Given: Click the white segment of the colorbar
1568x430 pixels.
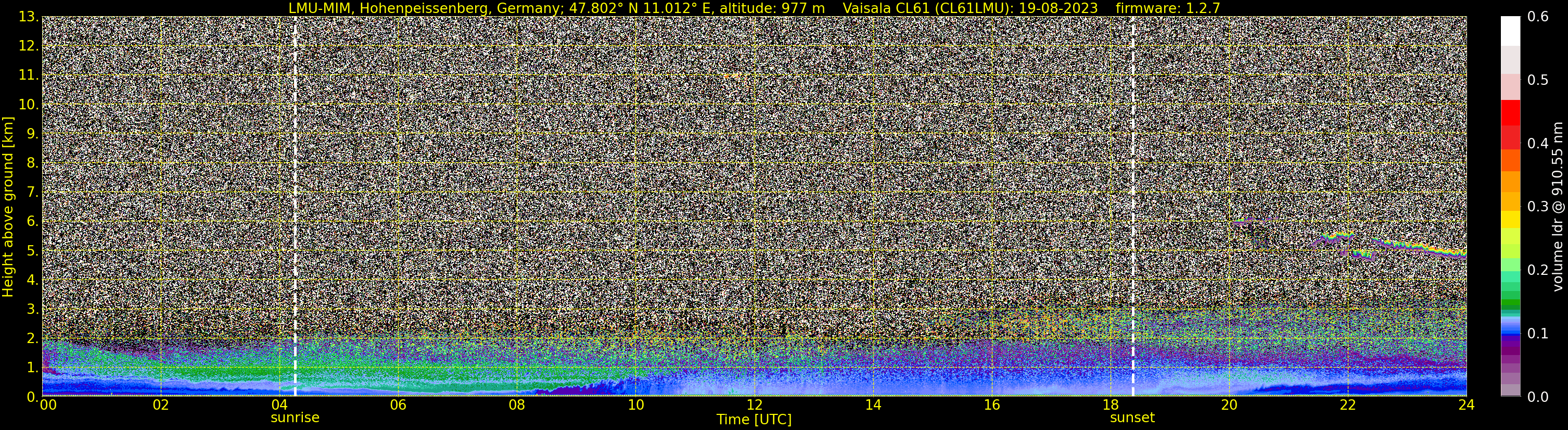Looking at the screenshot, I should 1510,31.
